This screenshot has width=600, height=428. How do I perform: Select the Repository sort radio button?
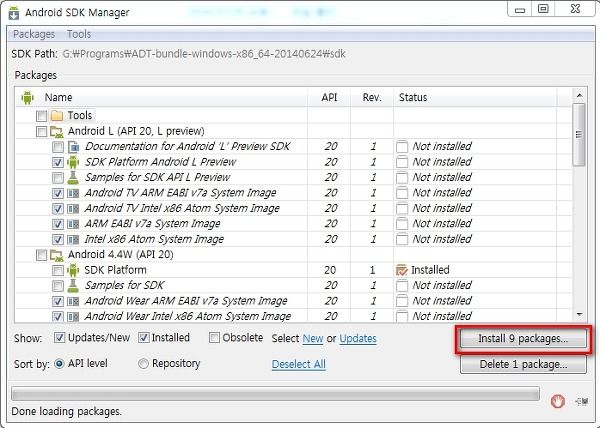coord(143,363)
